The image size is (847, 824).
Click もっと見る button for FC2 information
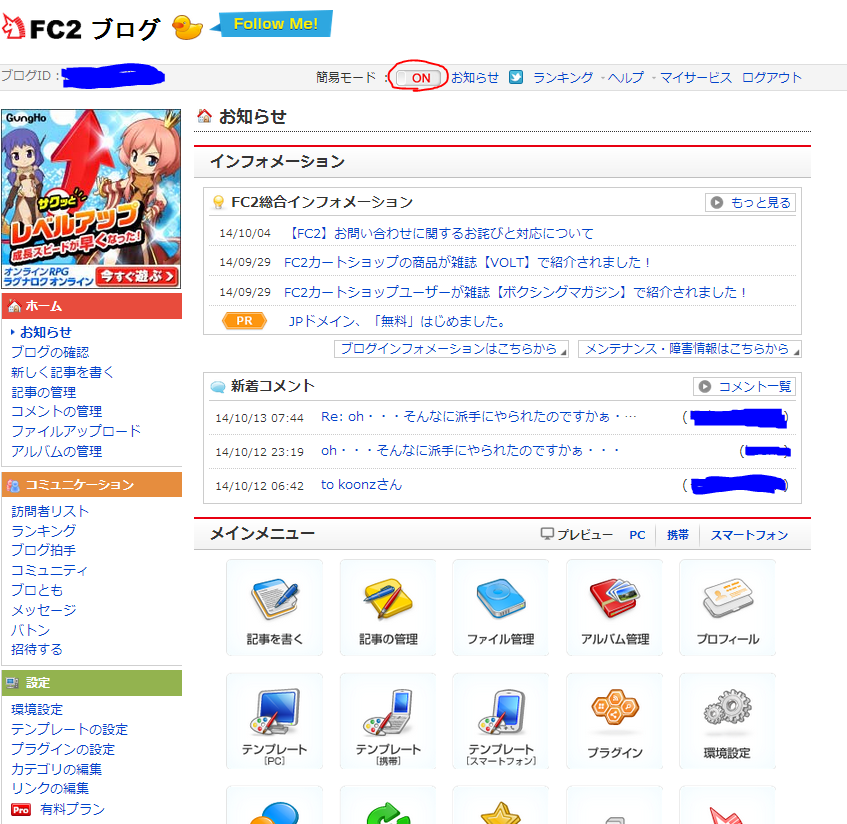pyautogui.click(x=750, y=203)
